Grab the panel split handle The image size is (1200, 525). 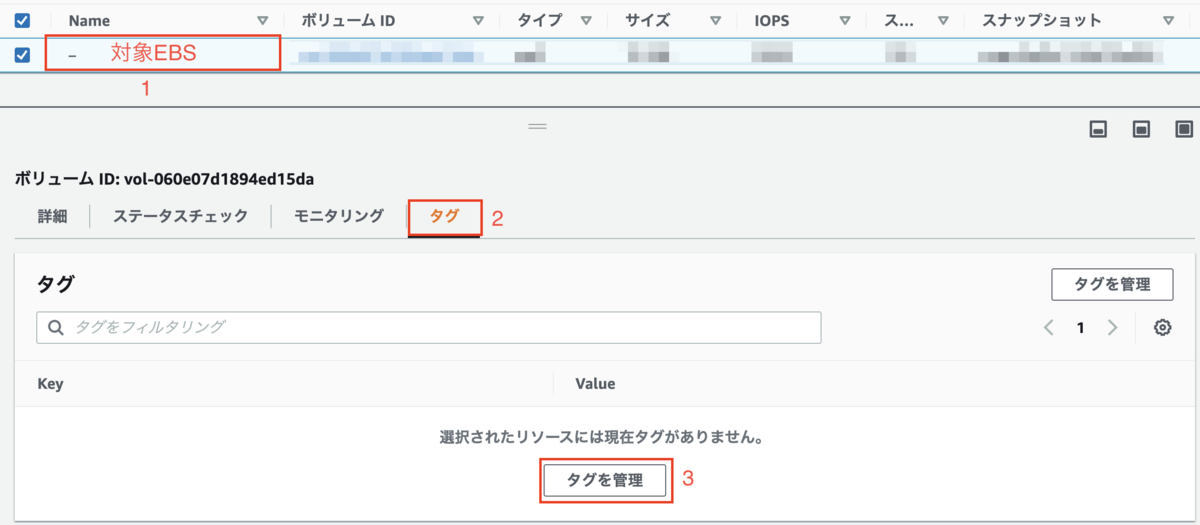click(537, 127)
